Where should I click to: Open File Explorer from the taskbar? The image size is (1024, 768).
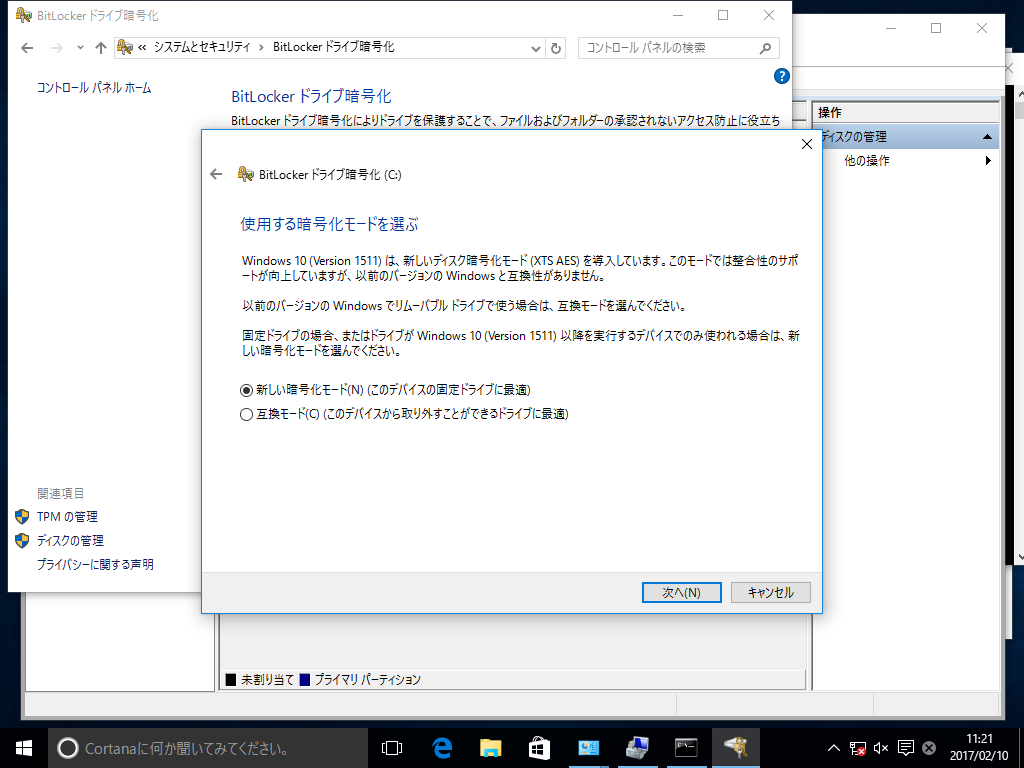(x=490, y=748)
